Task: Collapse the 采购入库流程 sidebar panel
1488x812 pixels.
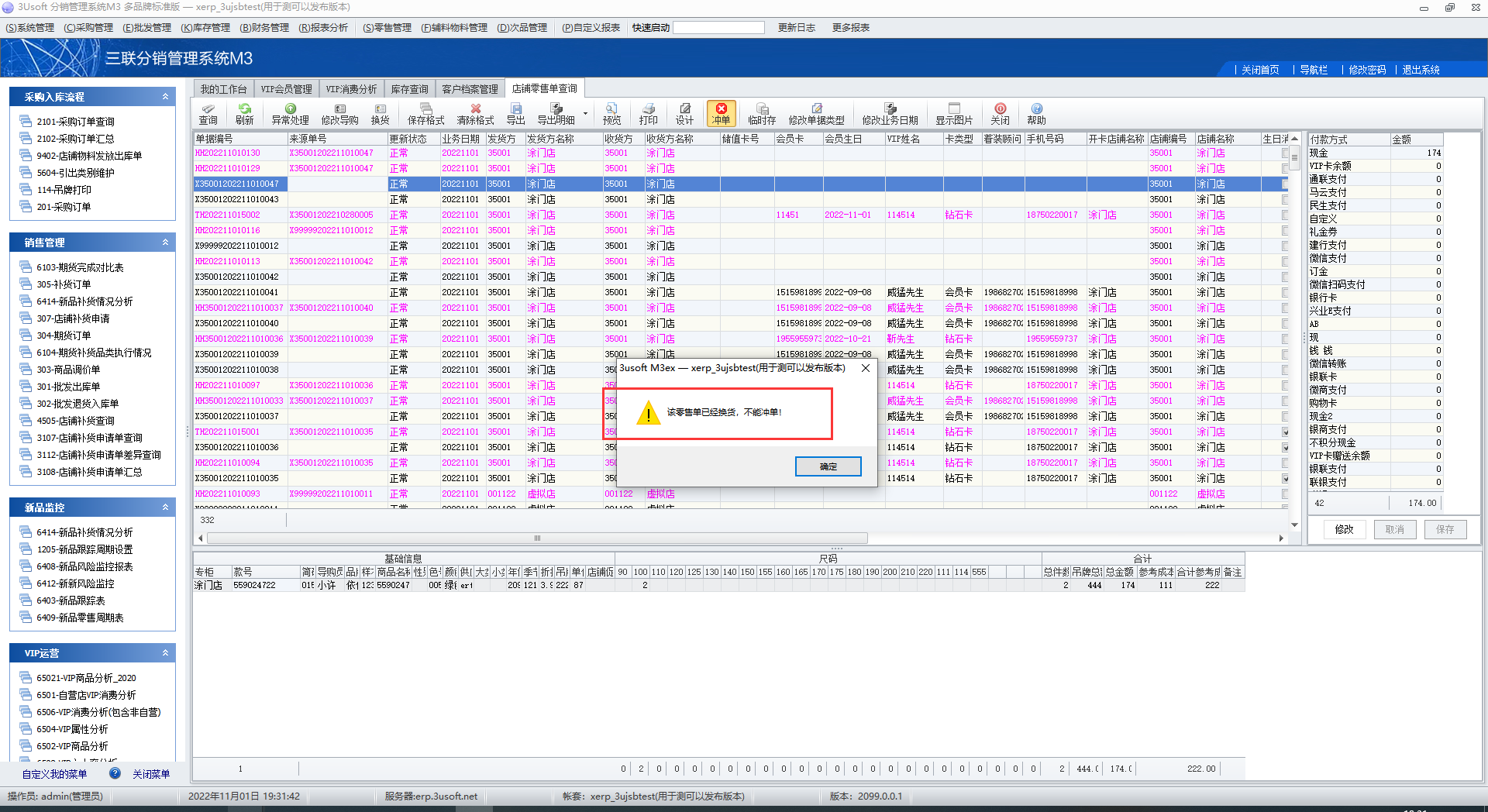Action: tap(165, 97)
